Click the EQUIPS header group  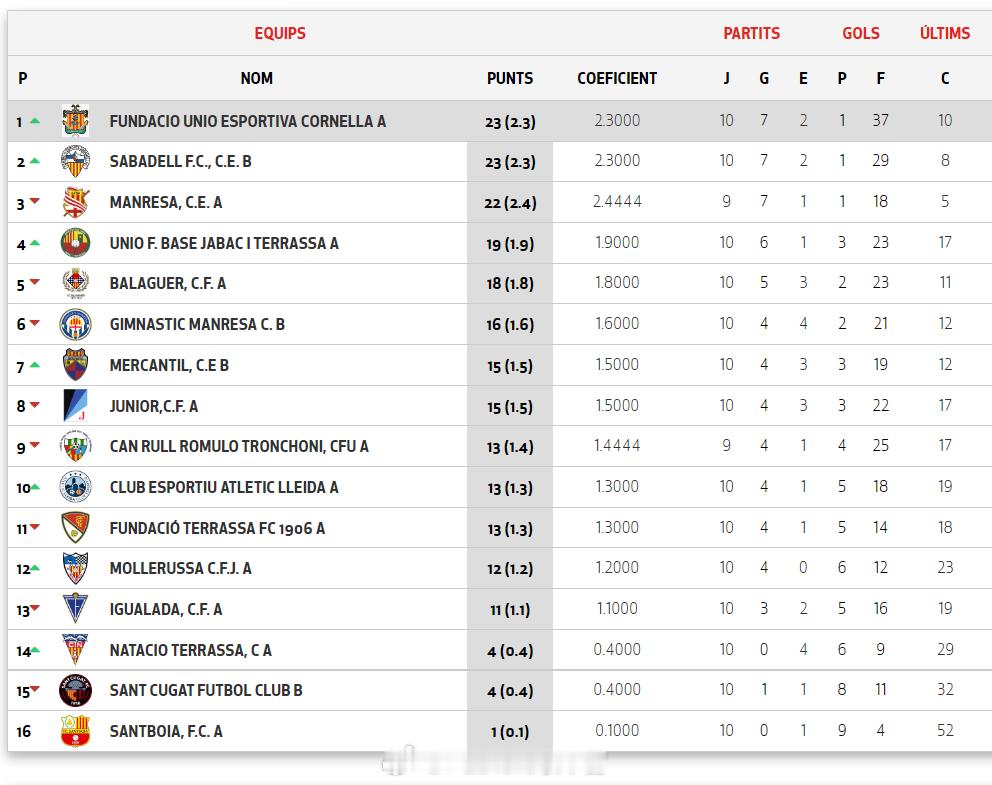pos(280,34)
